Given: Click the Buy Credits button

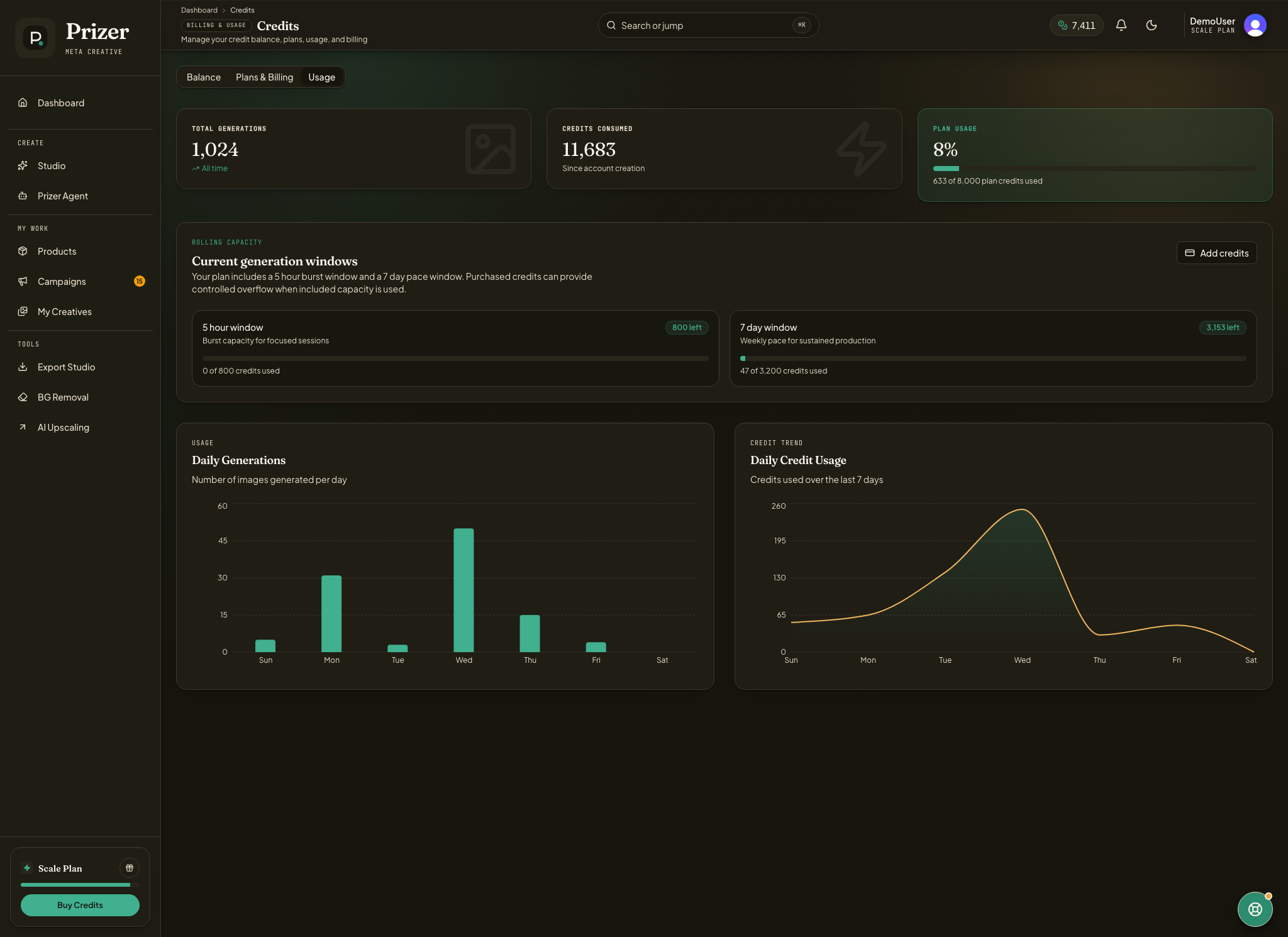Looking at the screenshot, I should (x=80, y=905).
